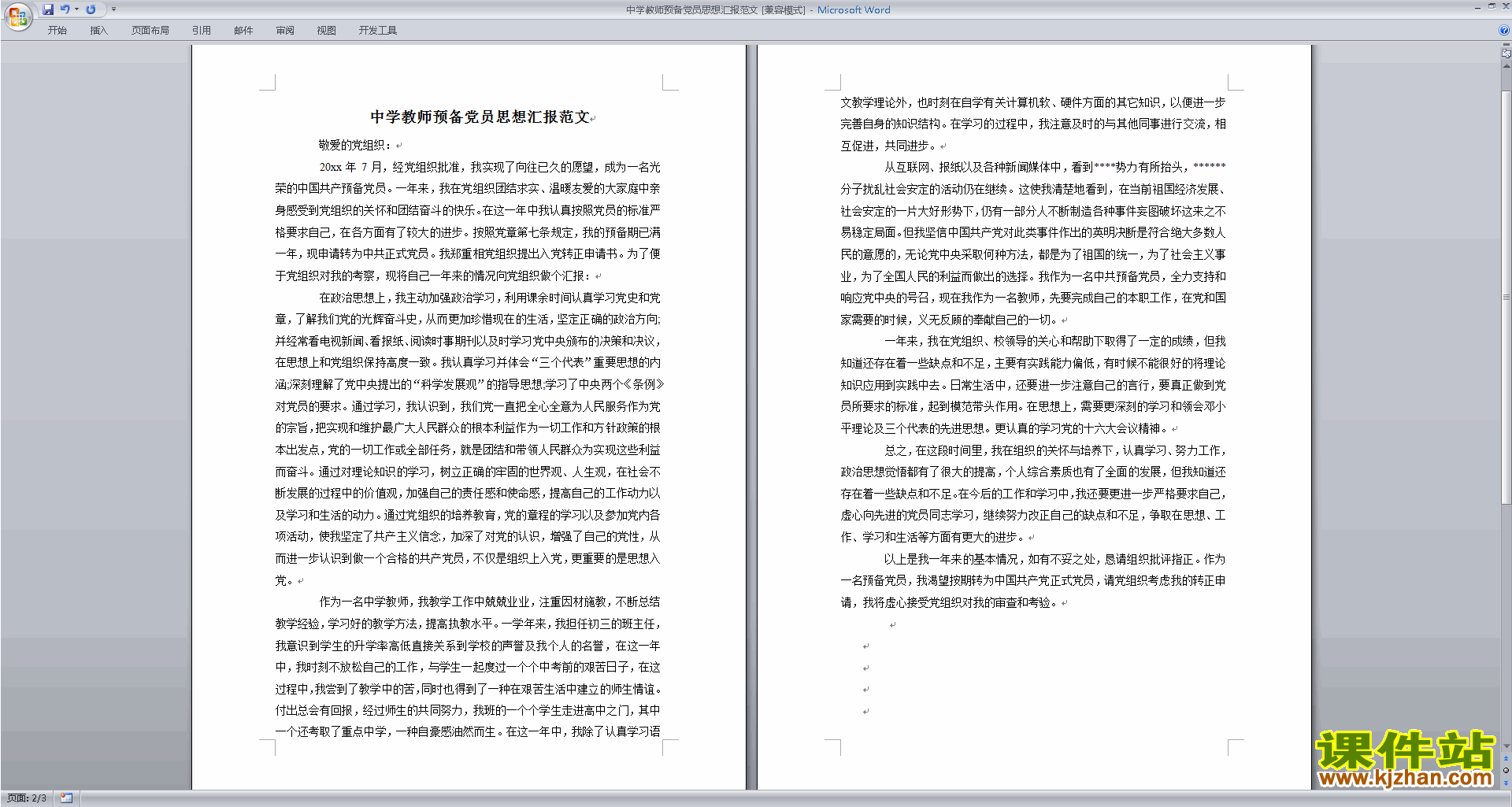Viewport: 1512px width, 807px height.
Task: Select the 审阅 ribbon tab
Action: [285, 31]
